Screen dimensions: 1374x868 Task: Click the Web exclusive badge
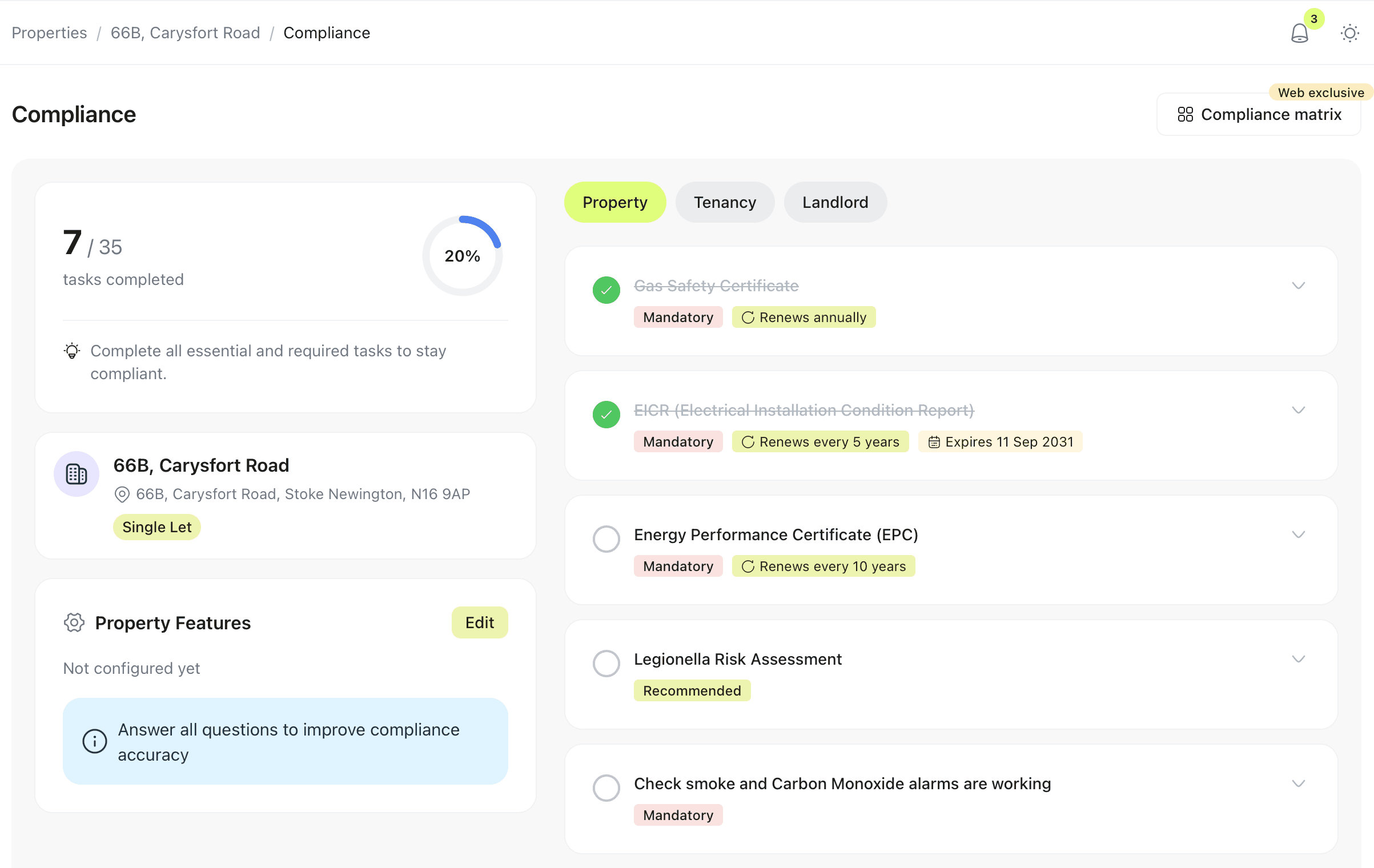(x=1320, y=93)
